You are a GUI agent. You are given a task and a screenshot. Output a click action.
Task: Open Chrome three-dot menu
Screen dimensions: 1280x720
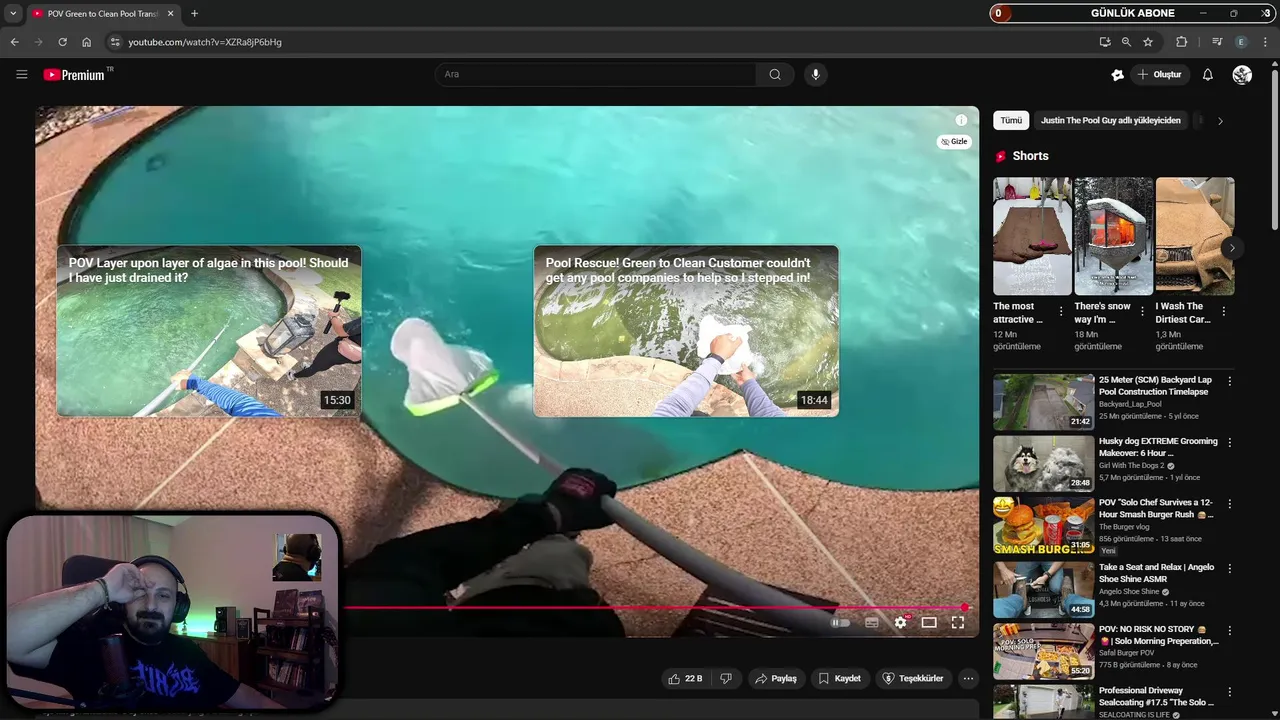click(1266, 42)
